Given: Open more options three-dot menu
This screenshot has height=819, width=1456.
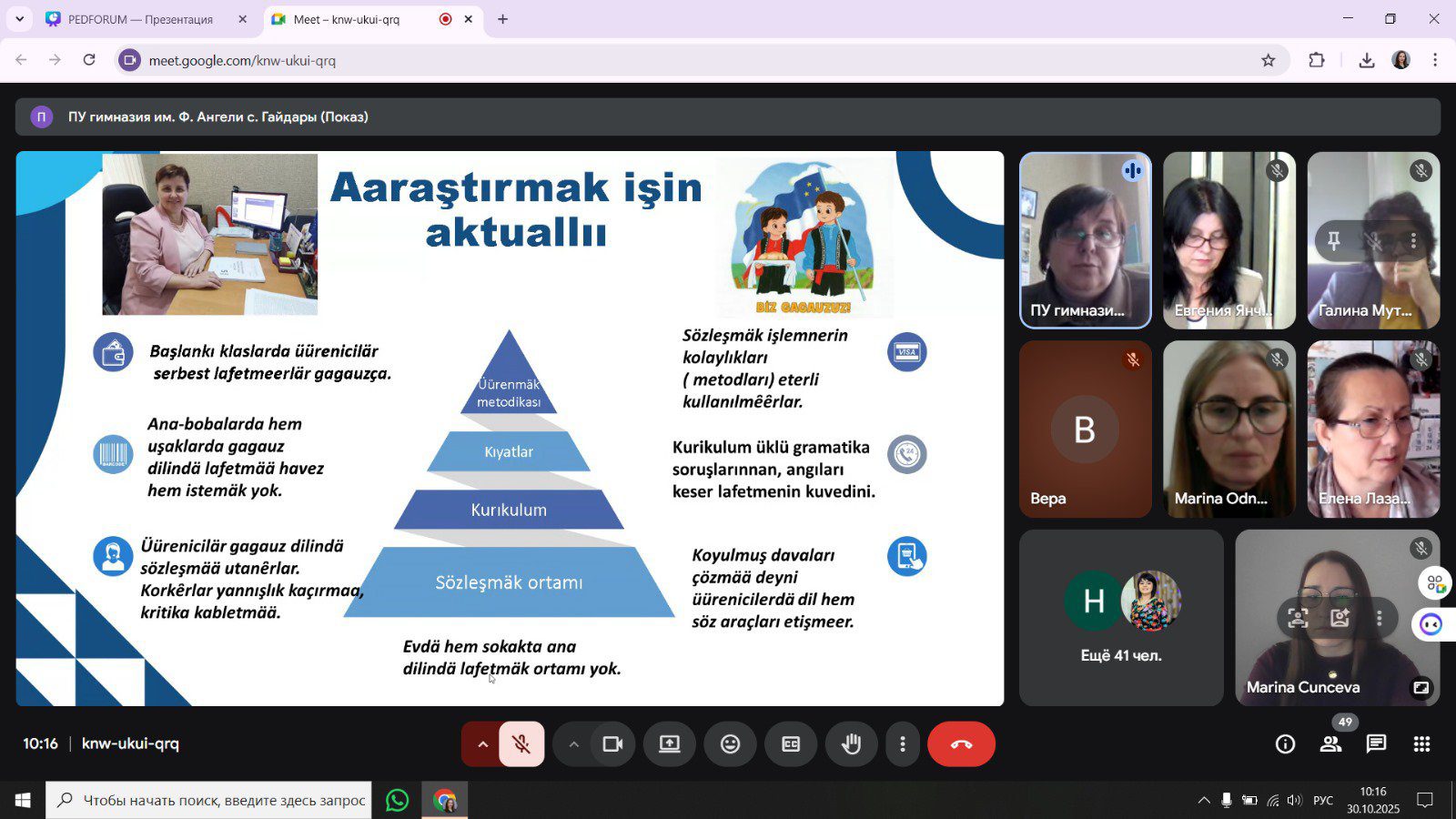Looking at the screenshot, I should pos(902,744).
